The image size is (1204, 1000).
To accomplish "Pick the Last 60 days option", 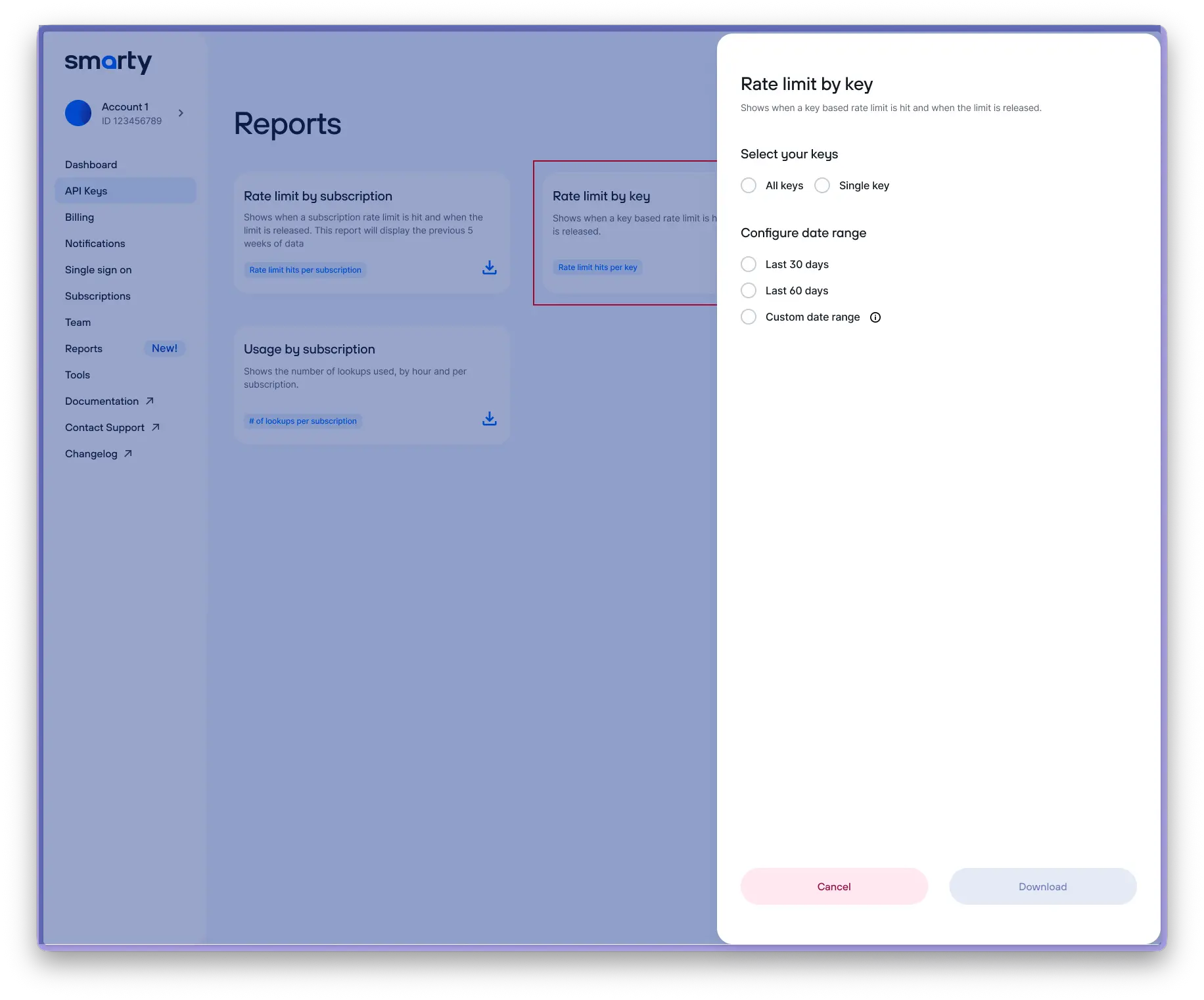I will pyautogui.click(x=749, y=290).
